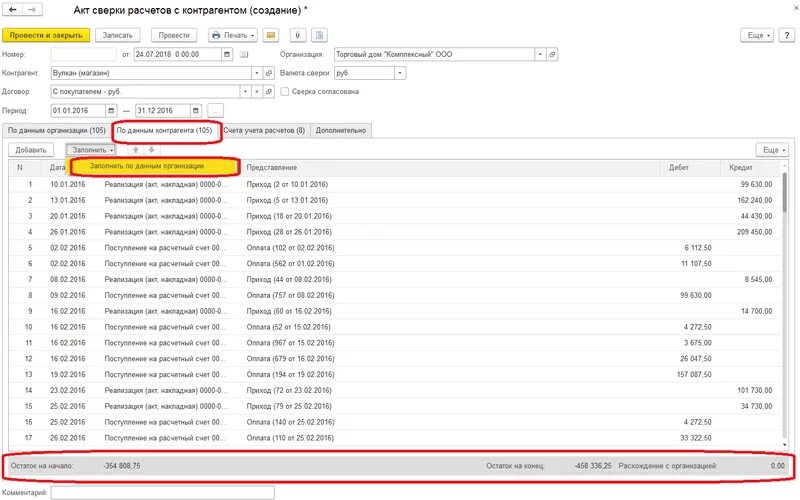Open the top-right Еще menu

pyautogui.click(x=757, y=35)
